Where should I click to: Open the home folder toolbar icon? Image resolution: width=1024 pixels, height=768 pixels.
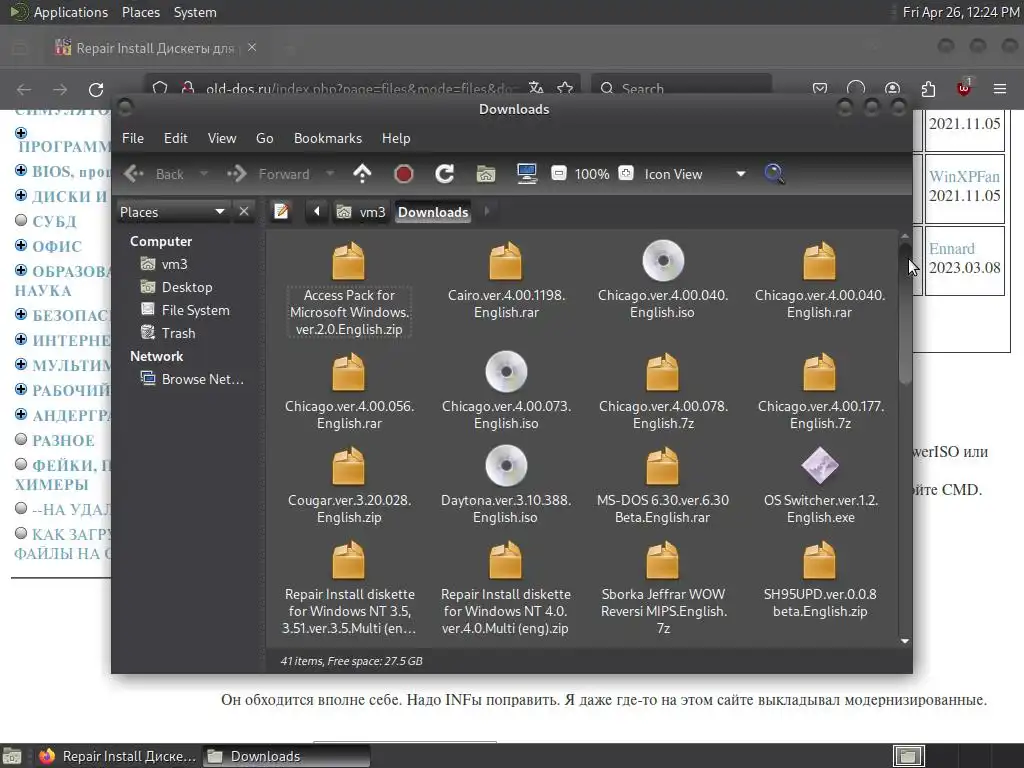(x=485, y=174)
